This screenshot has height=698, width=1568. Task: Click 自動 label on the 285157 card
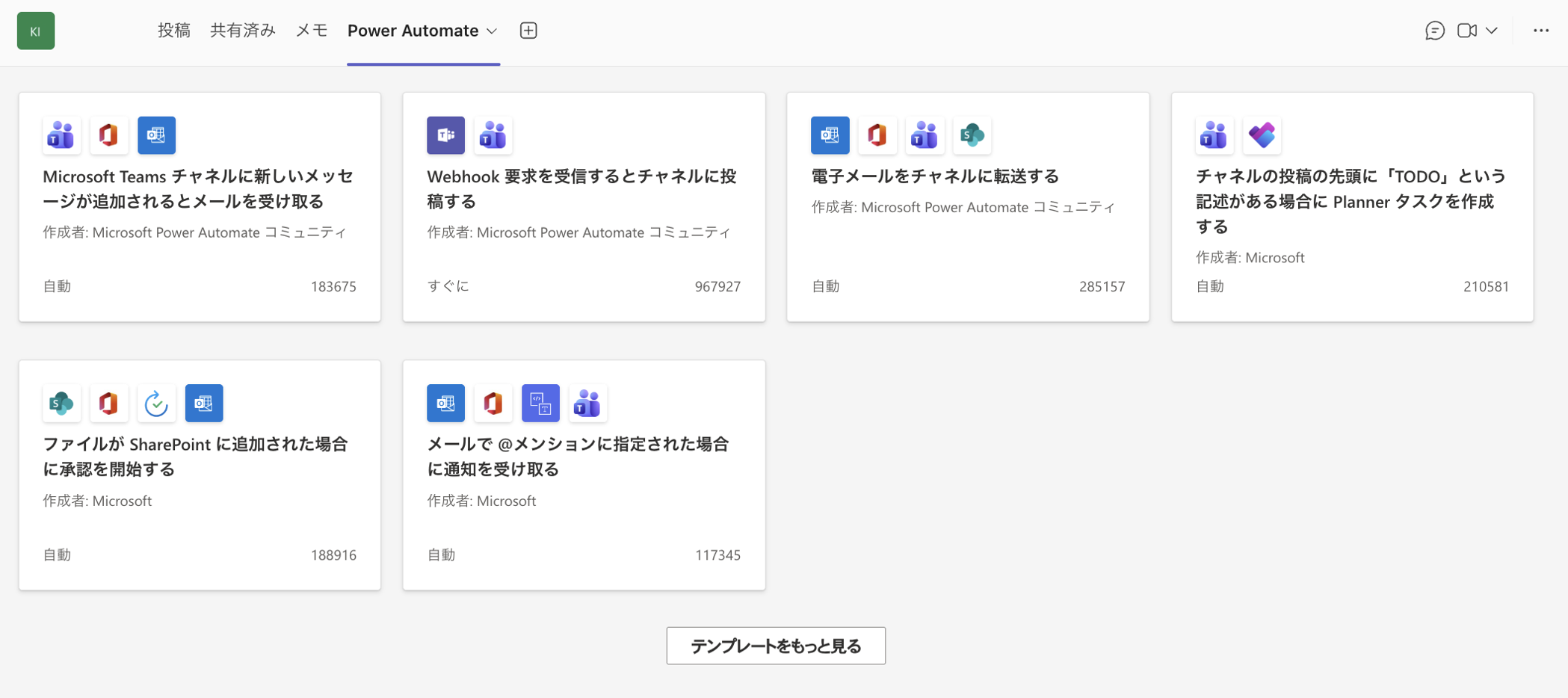[826, 286]
